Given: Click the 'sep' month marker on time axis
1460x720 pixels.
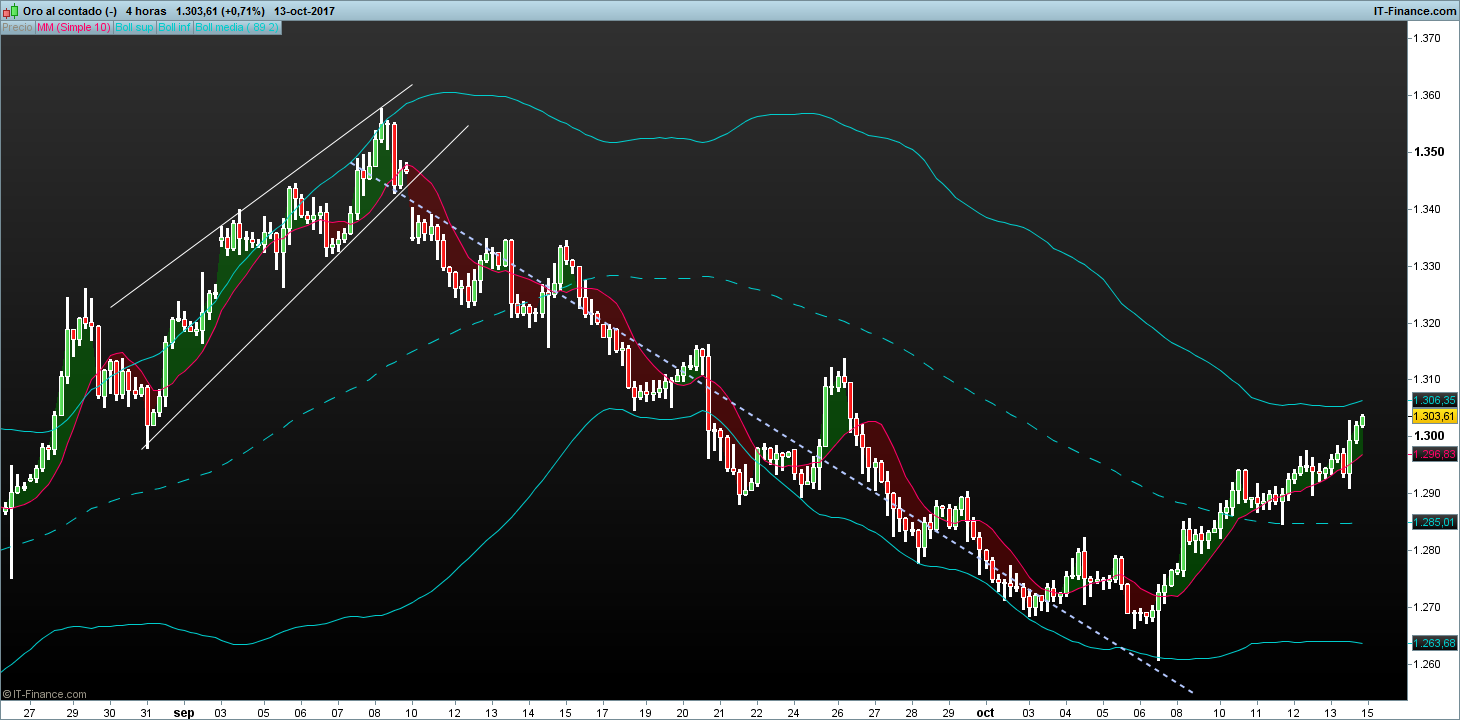Looking at the screenshot, I should (x=184, y=713).
